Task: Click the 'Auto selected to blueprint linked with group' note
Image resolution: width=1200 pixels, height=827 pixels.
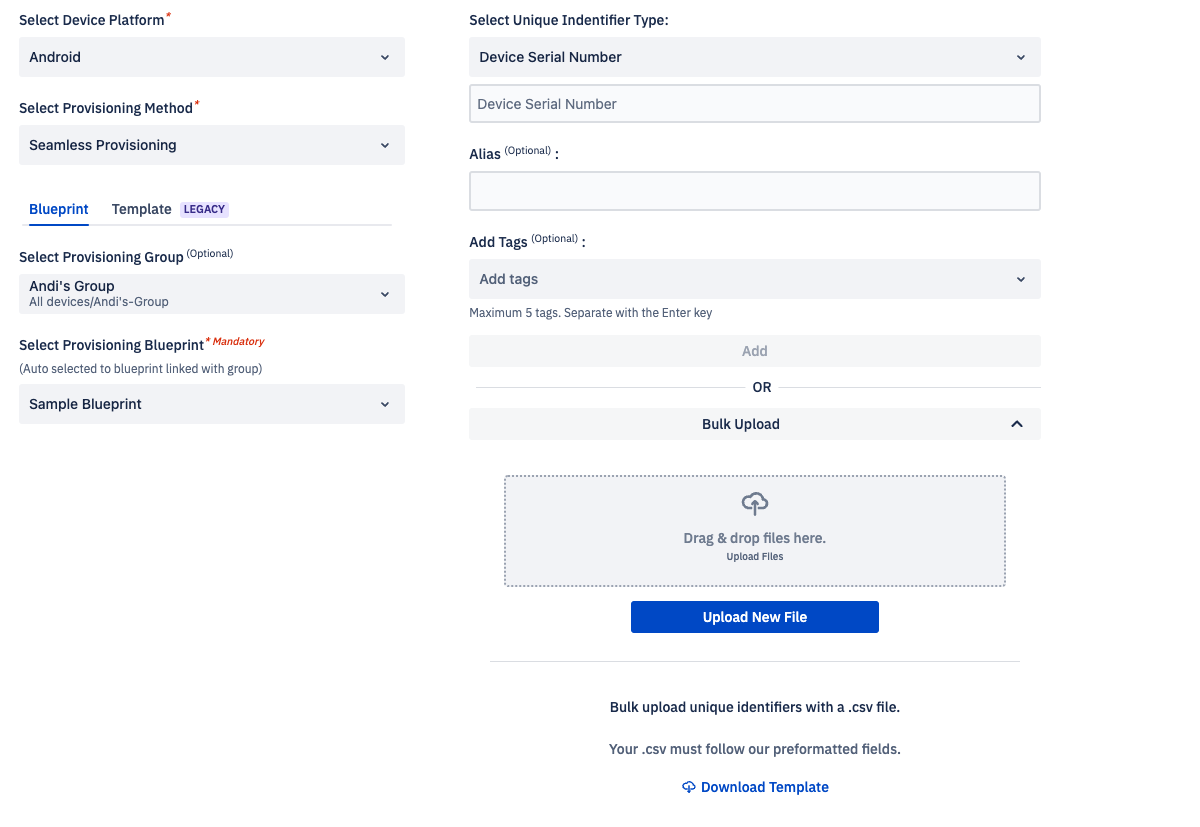Action: 140,369
